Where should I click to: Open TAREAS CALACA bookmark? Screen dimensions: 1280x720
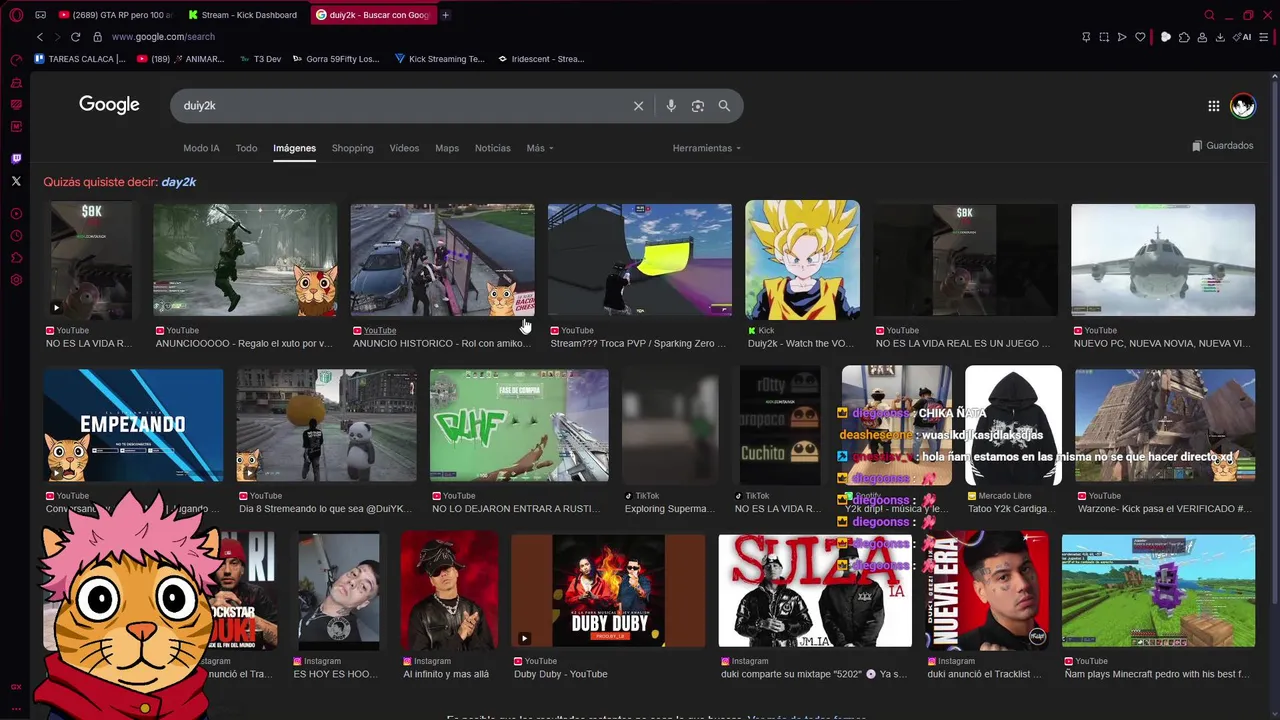80,59
